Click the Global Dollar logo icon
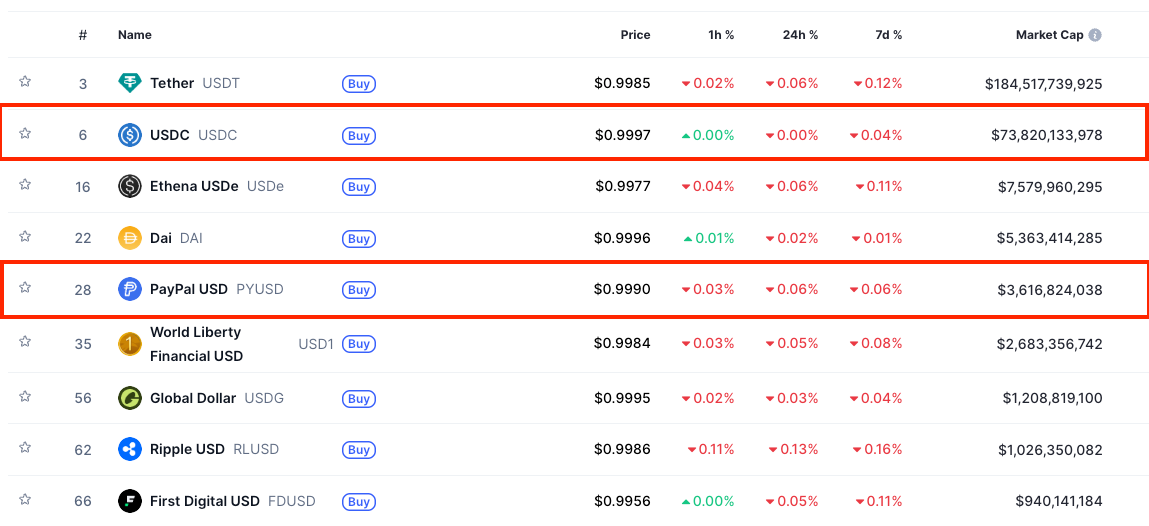The image size is (1149, 526). (x=130, y=398)
